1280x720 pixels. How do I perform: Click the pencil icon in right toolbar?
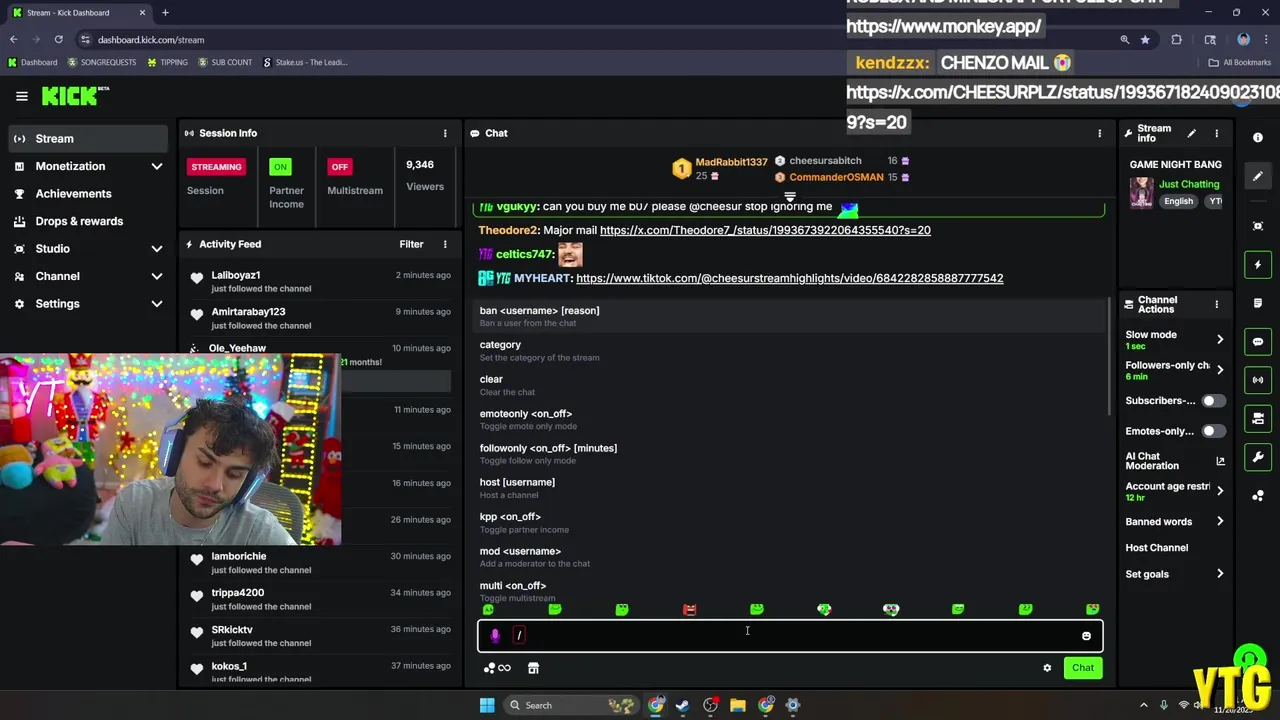[x=1258, y=176]
